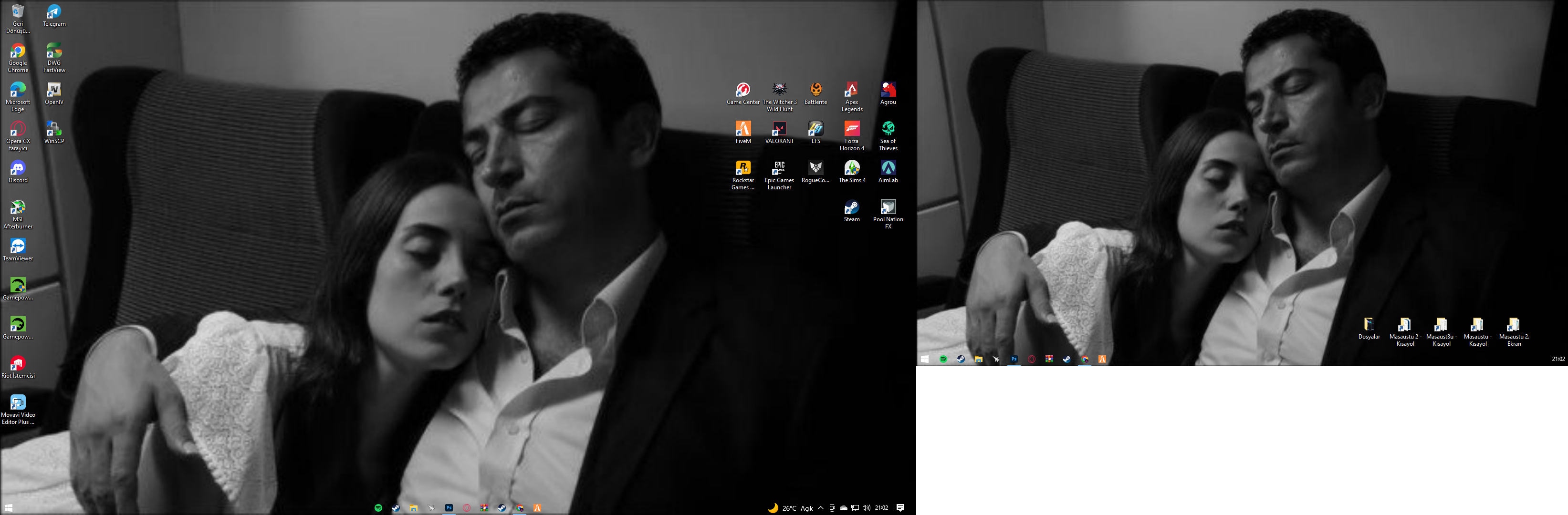This screenshot has height=515, width=1568.
Task: Open the 26°C Açık weather widget
Action: pyautogui.click(x=790, y=508)
